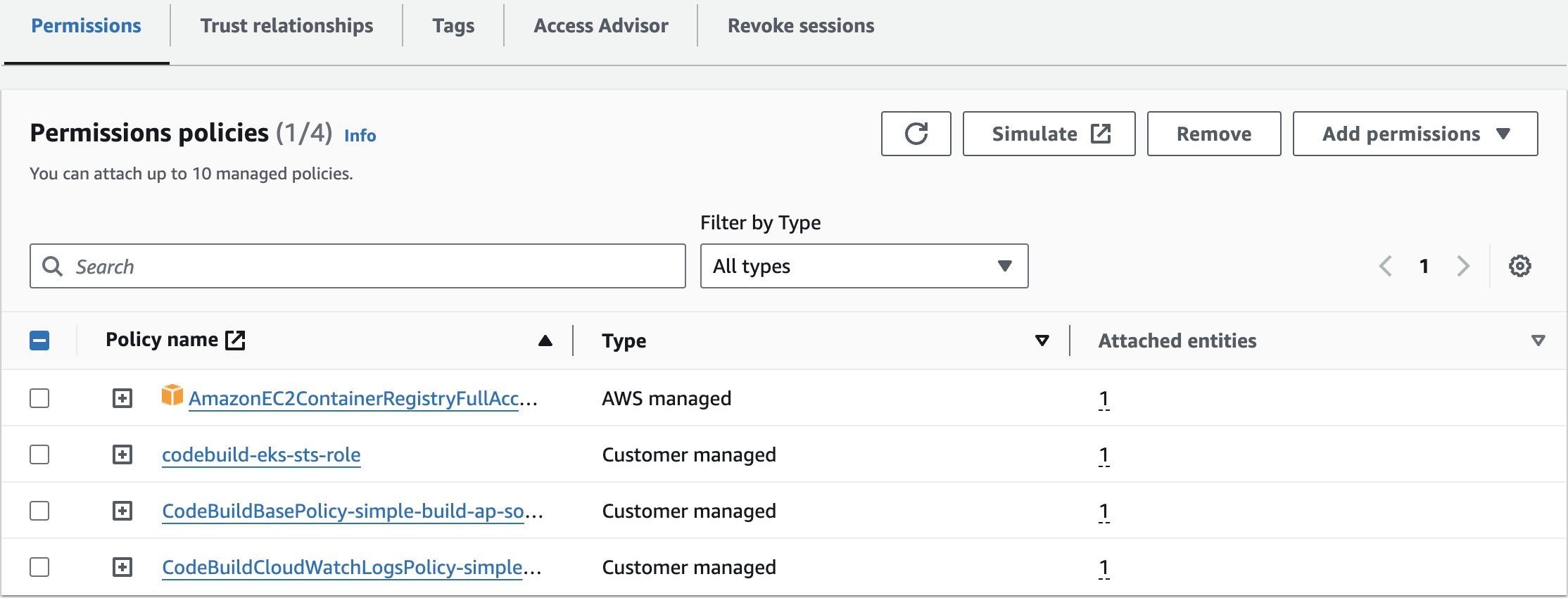Click Attached entities column sort arrow
This screenshot has width=1568, height=598.
point(1538,341)
